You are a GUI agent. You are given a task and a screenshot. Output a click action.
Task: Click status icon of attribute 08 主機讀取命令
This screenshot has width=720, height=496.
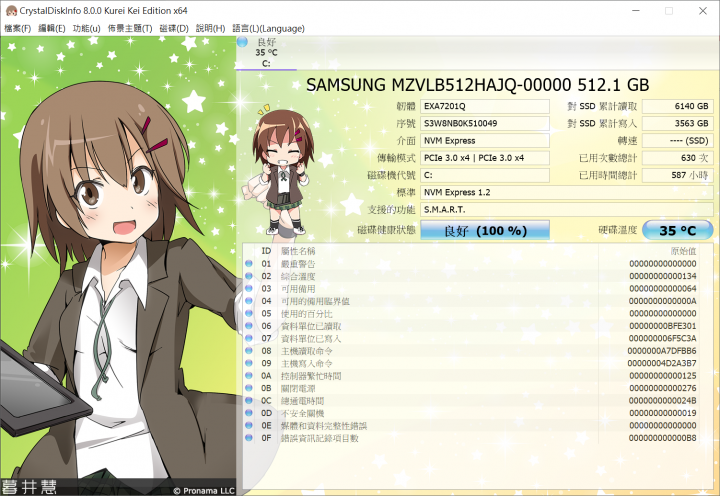pos(249,350)
